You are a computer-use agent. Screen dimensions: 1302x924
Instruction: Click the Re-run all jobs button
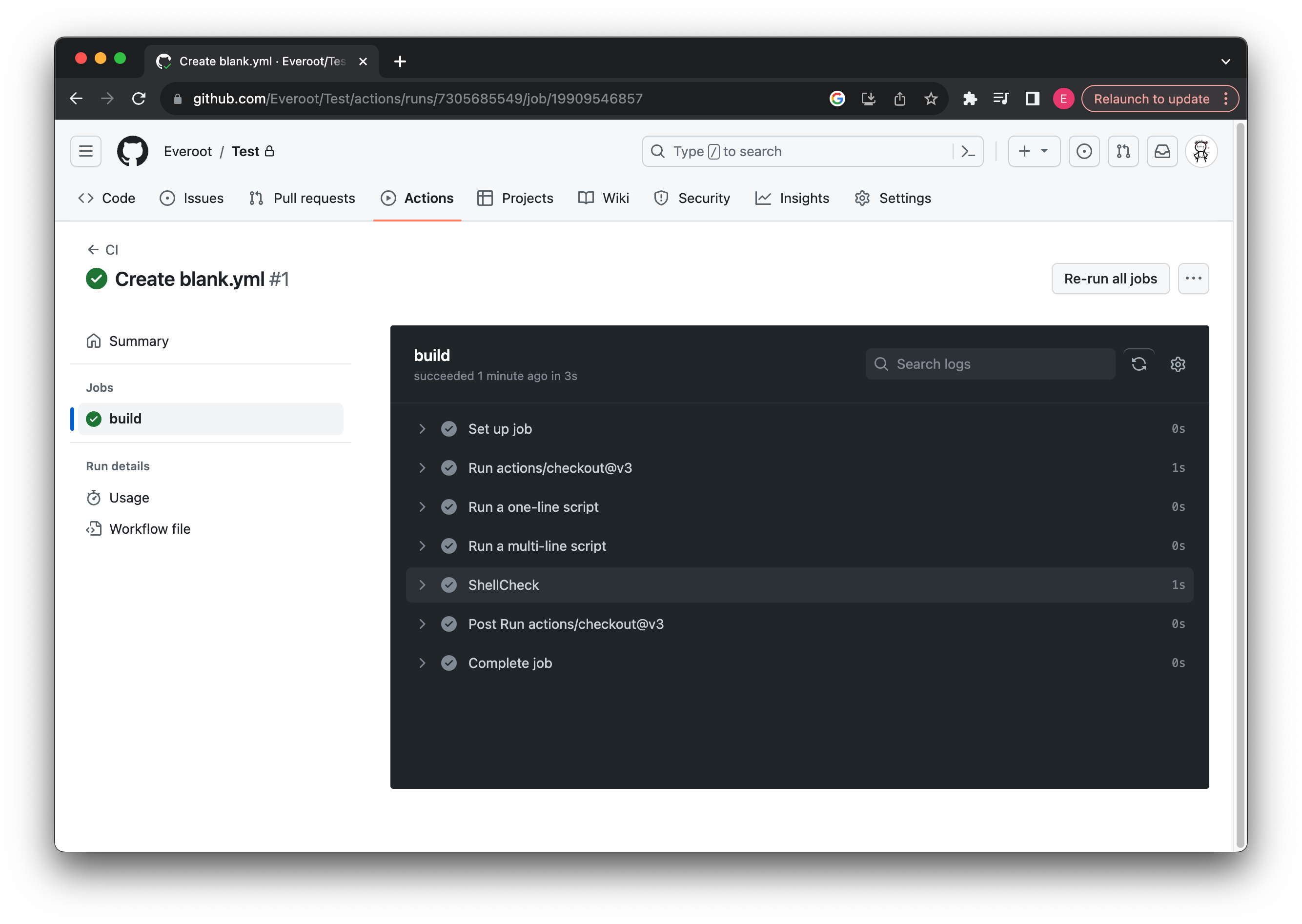coord(1110,279)
